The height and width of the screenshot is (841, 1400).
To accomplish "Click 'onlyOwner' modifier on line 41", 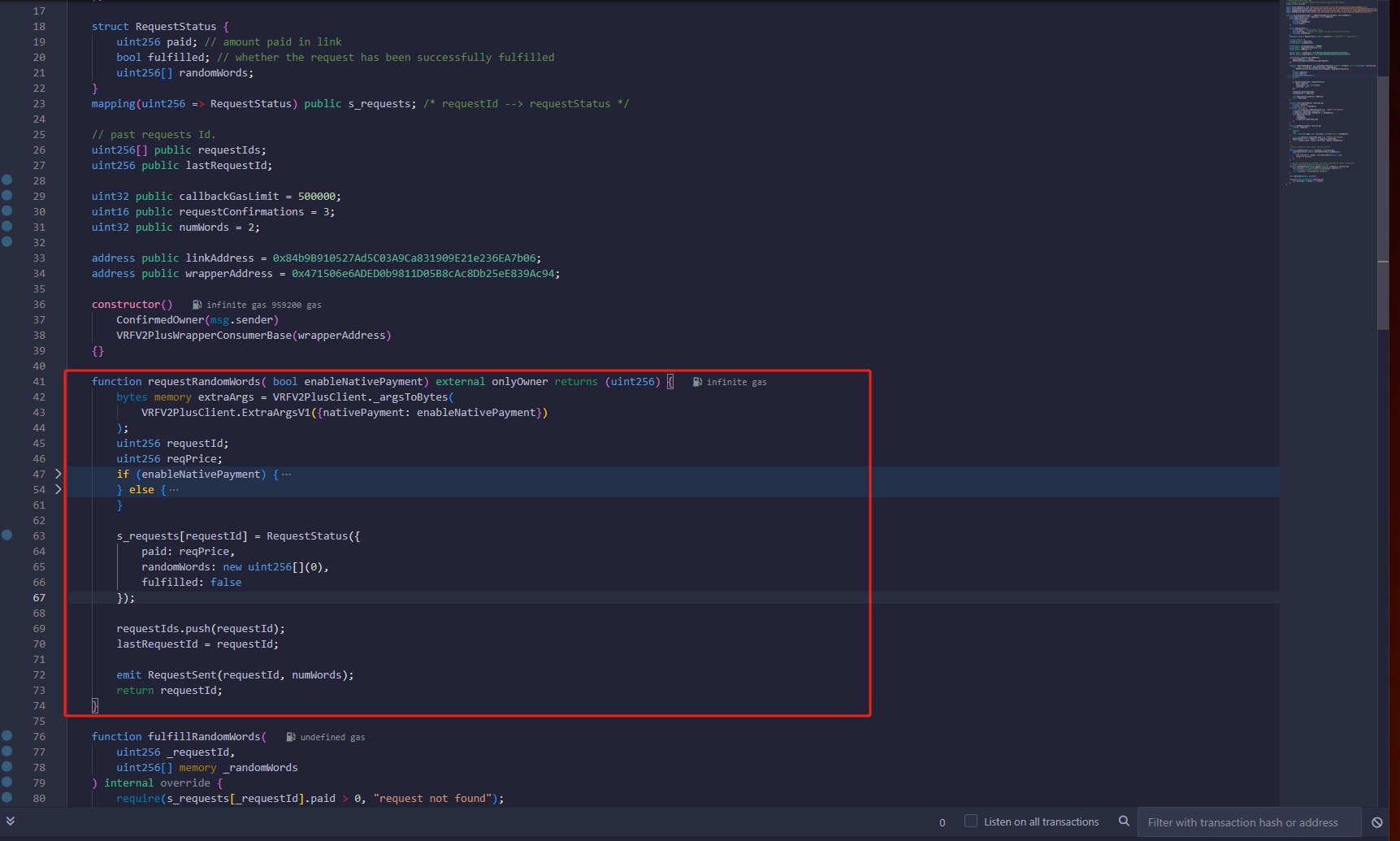I will pyautogui.click(x=520, y=382).
